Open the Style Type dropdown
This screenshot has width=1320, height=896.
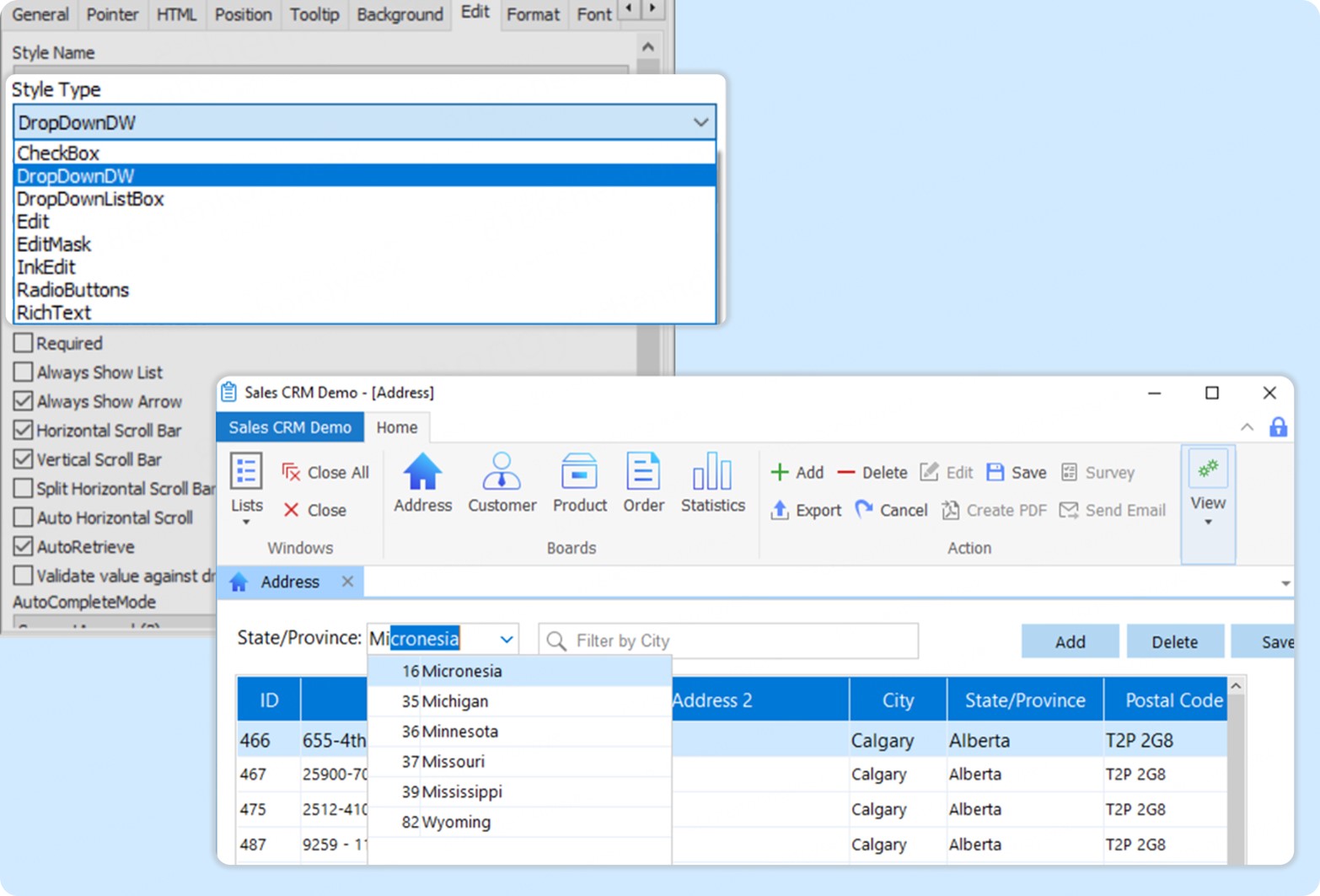(700, 122)
